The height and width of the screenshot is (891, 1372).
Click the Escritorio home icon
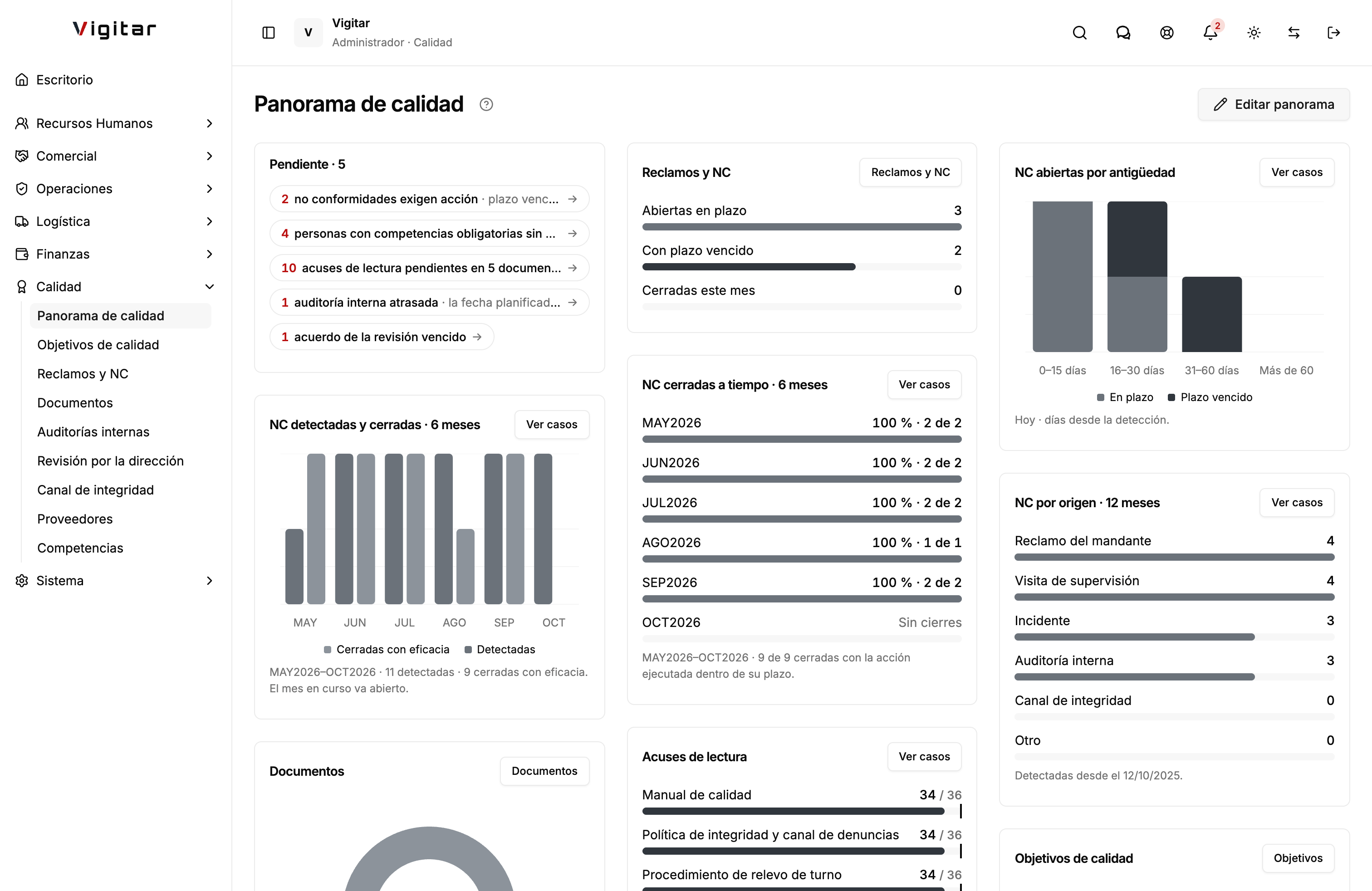pyautogui.click(x=22, y=79)
